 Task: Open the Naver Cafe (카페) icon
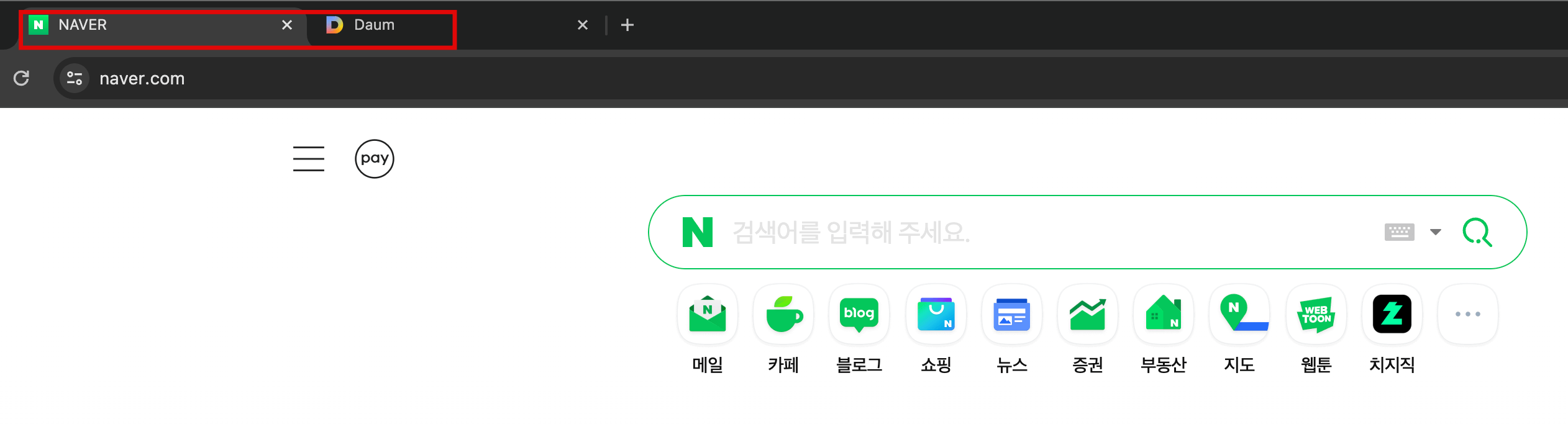click(783, 314)
